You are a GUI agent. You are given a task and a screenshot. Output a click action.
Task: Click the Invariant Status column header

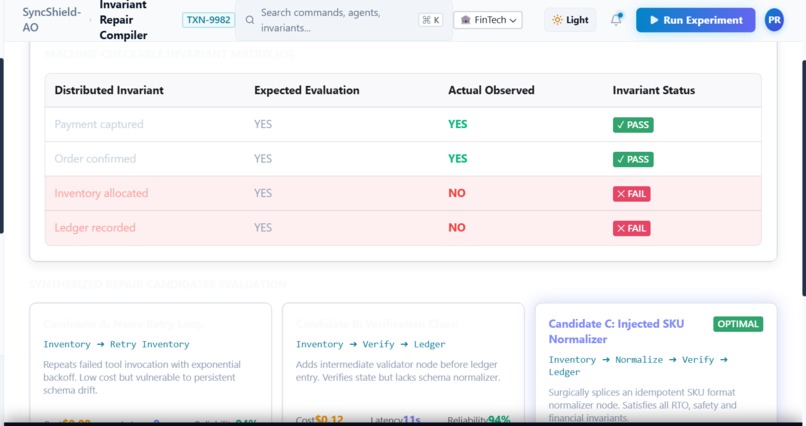coord(654,90)
